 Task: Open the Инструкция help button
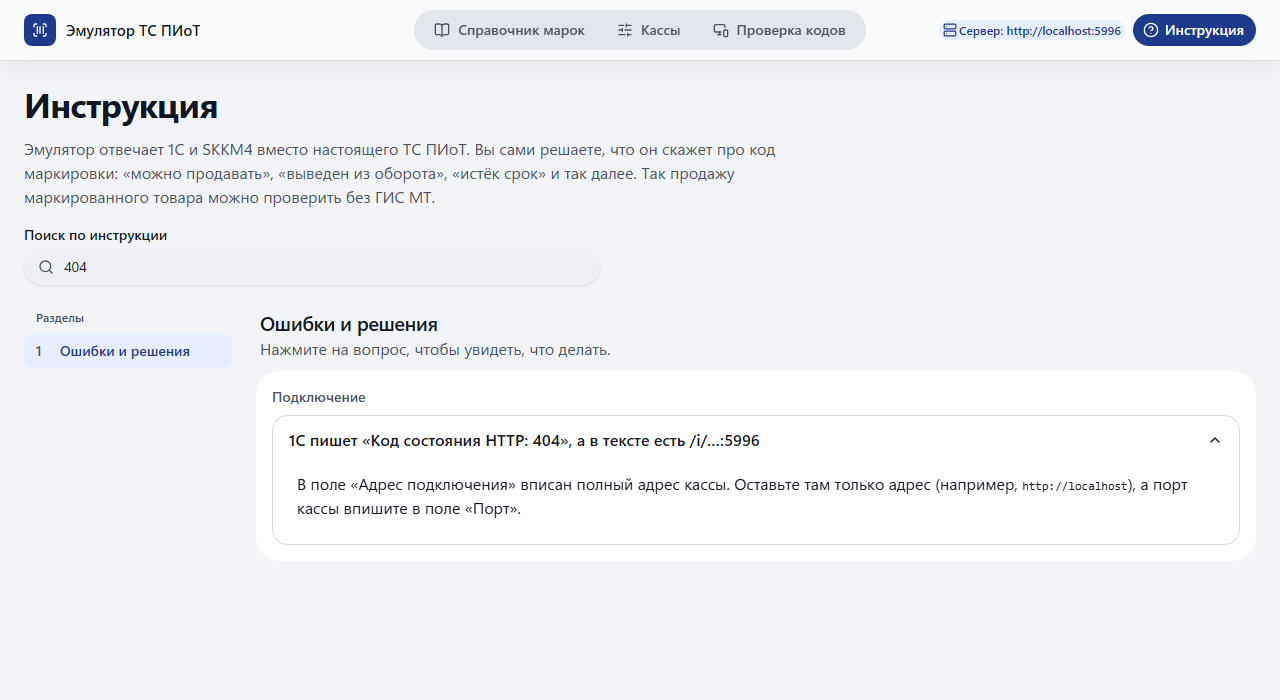pos(1194,30)
